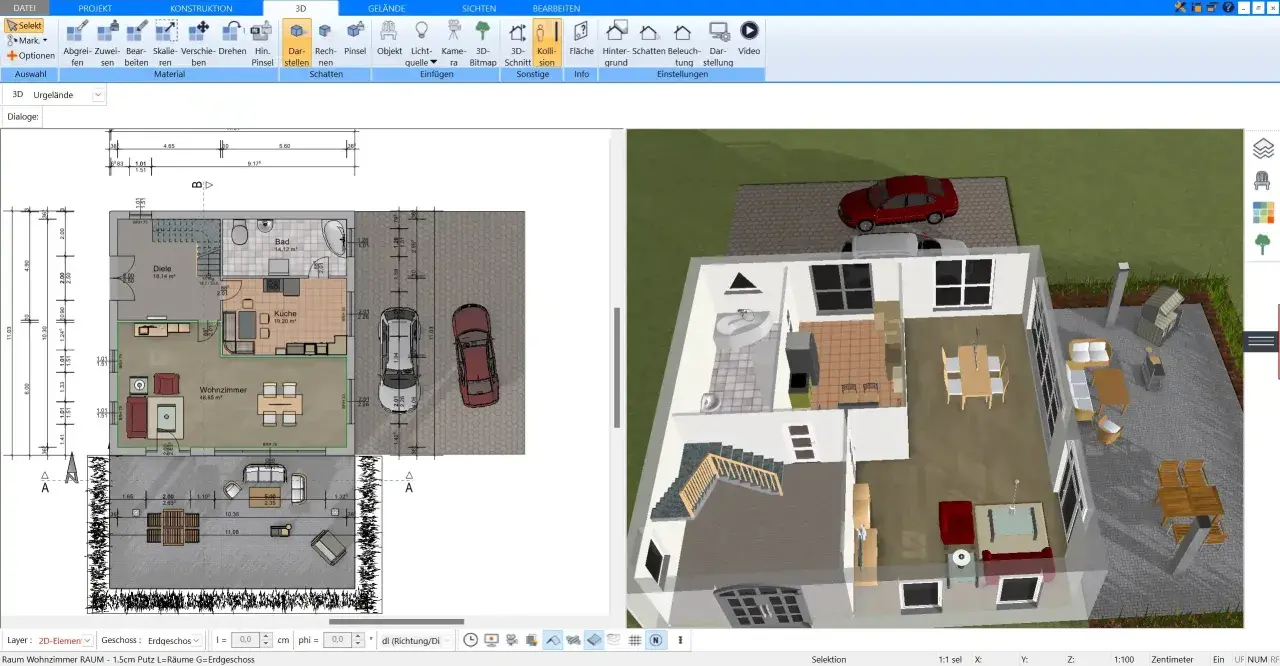Use the Drehen material rotate tool
This screenshot has height=666, width=1280.
point(232,37)
